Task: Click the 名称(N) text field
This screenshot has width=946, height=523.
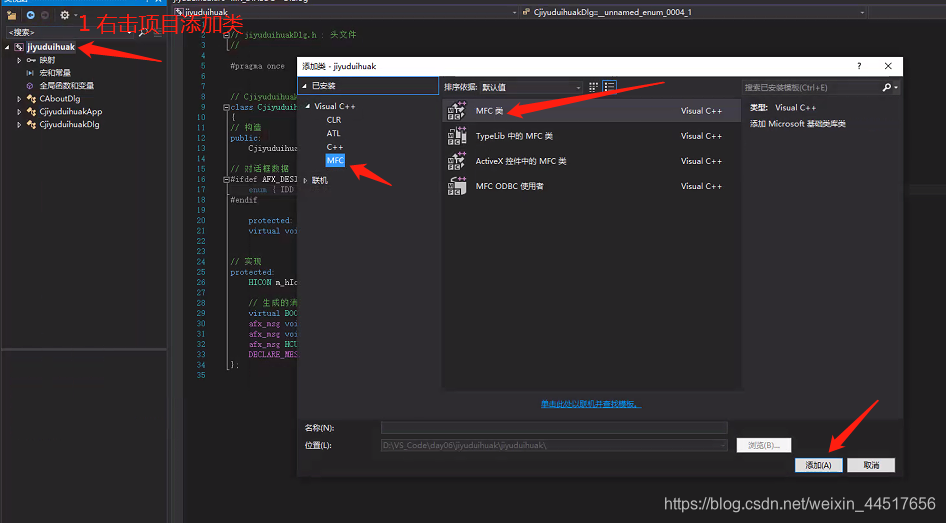Action: (x=554, y=428)
